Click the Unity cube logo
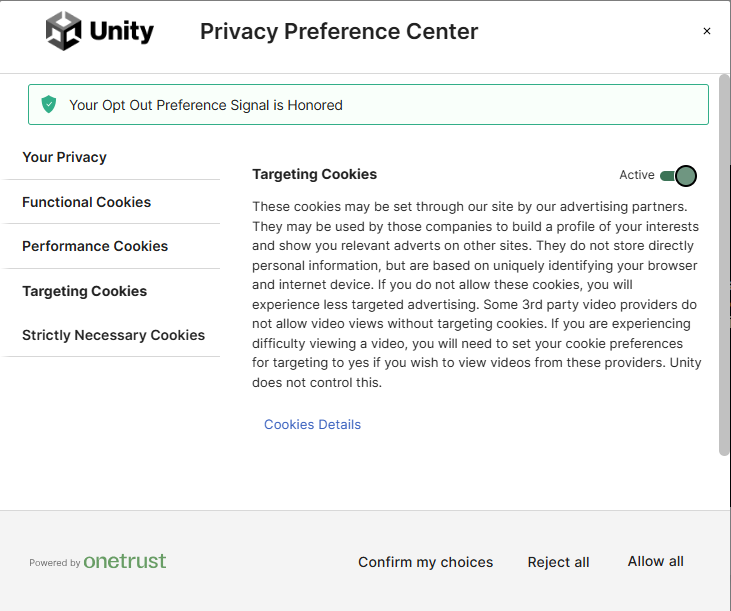The width and height of the screenshot is (731, 611). coord(63,31)
